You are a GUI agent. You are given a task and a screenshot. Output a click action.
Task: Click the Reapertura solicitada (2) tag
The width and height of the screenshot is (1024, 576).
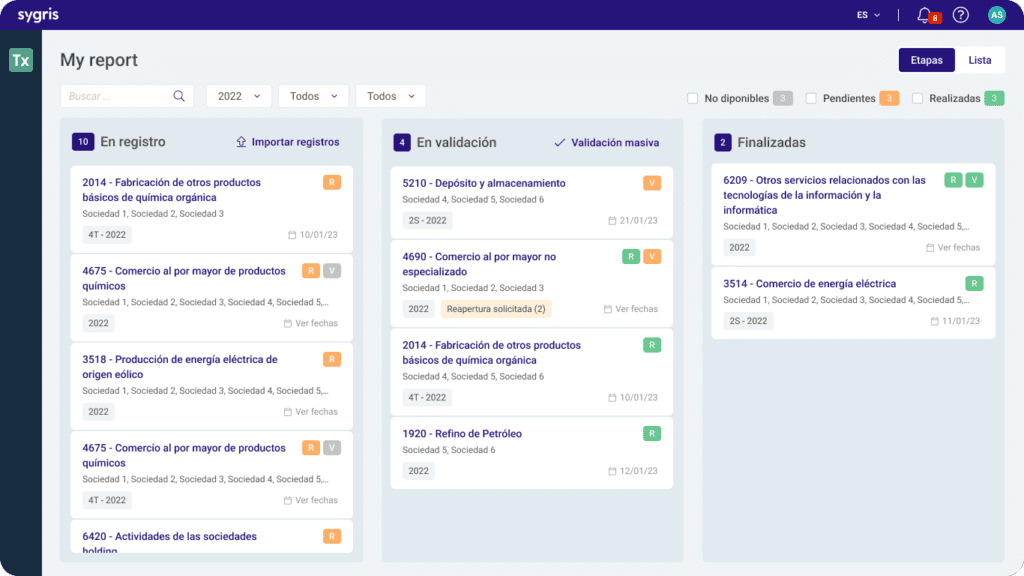click(x=496, y=309)
